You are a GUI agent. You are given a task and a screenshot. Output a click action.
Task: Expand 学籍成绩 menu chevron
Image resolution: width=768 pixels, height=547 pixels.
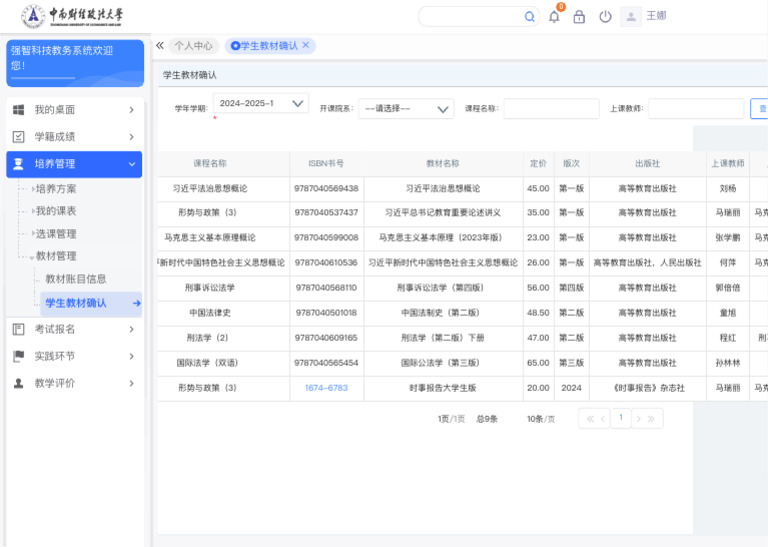click(x=131, y=137)
